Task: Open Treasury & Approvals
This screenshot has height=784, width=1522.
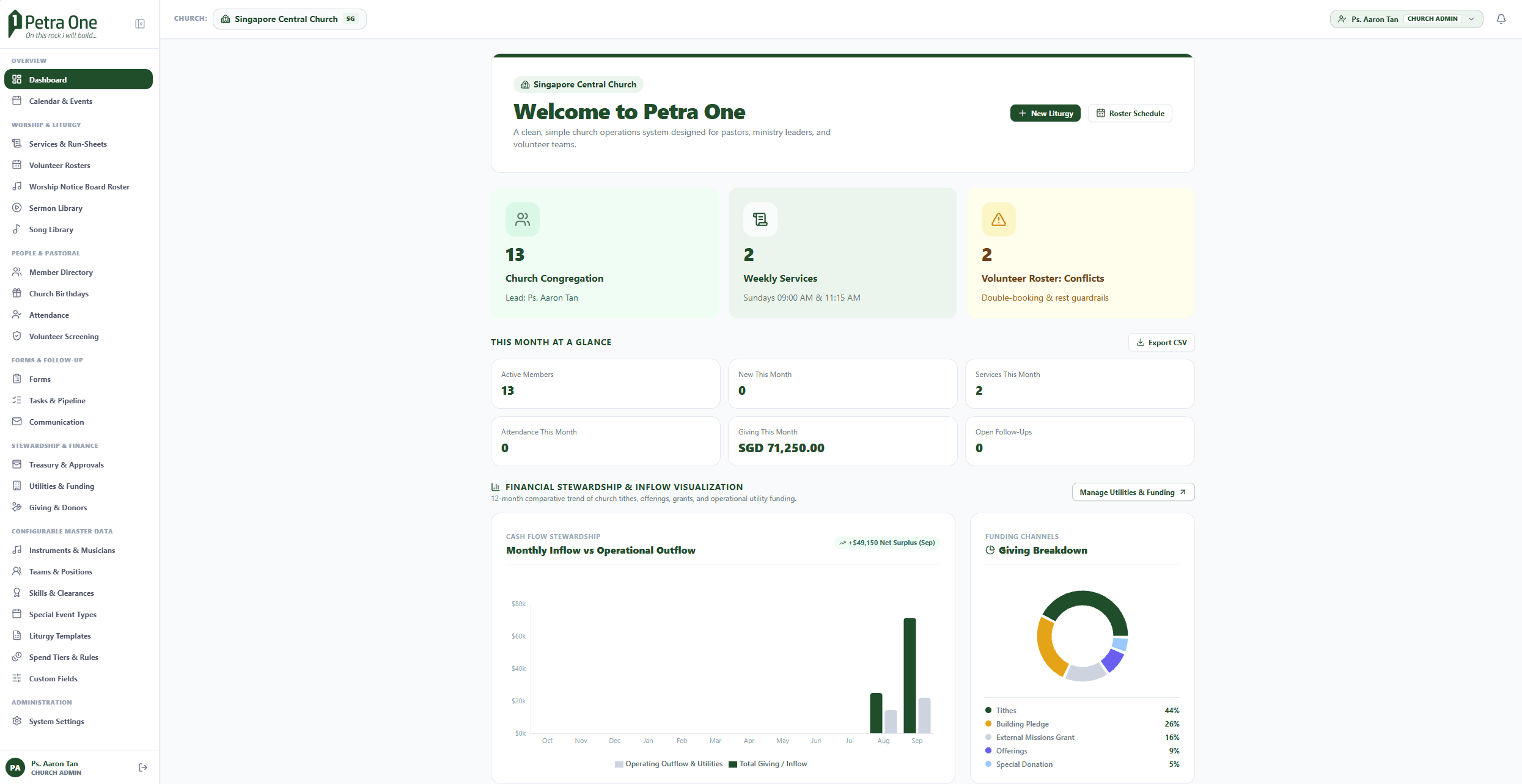Action: click(78, 464)
